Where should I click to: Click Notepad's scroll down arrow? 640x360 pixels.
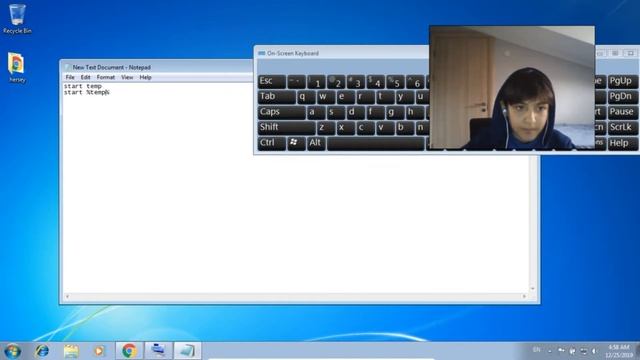(x=533, y=289)
